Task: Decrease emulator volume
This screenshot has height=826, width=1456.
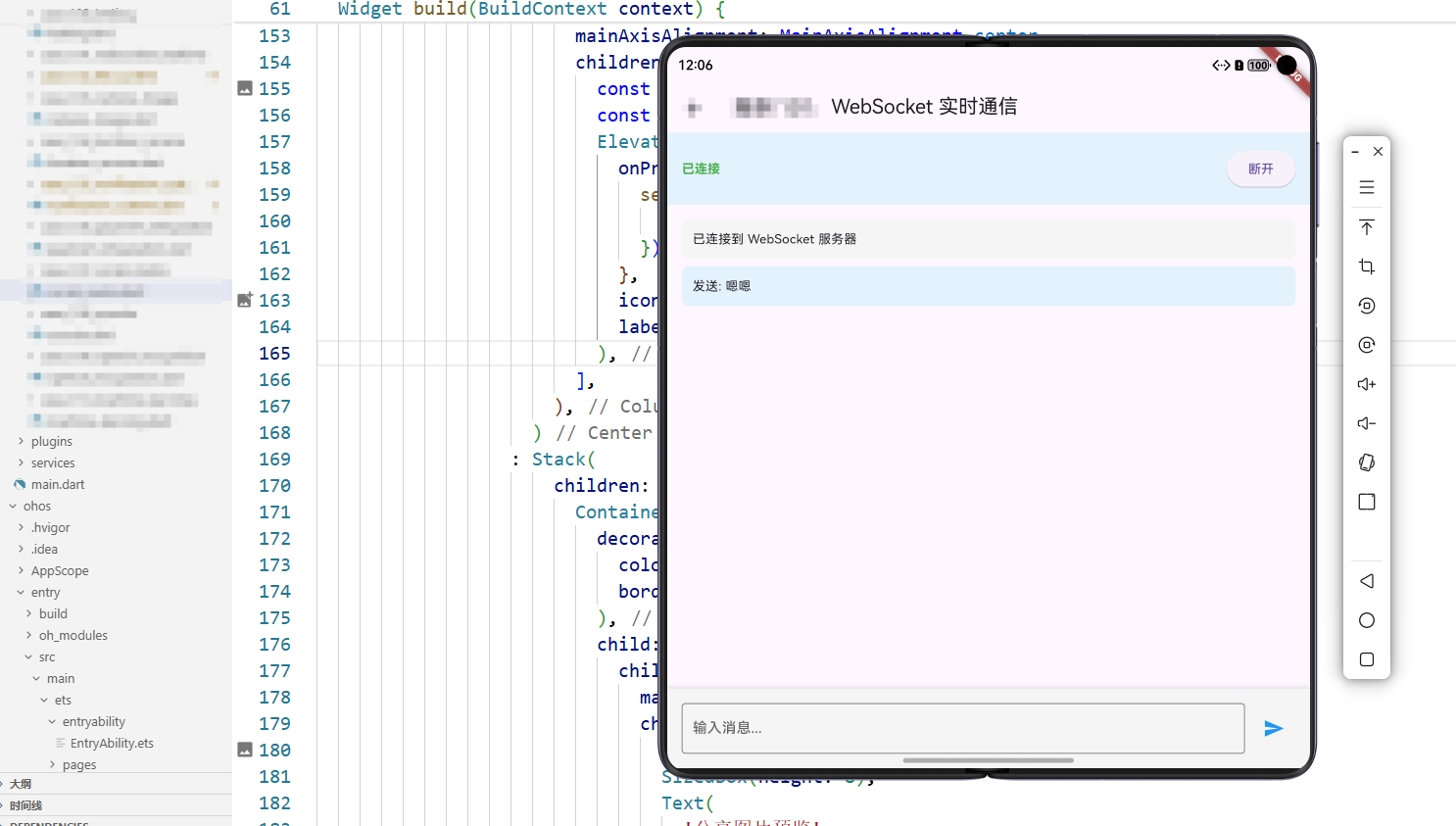Action: click(1367, 423)
